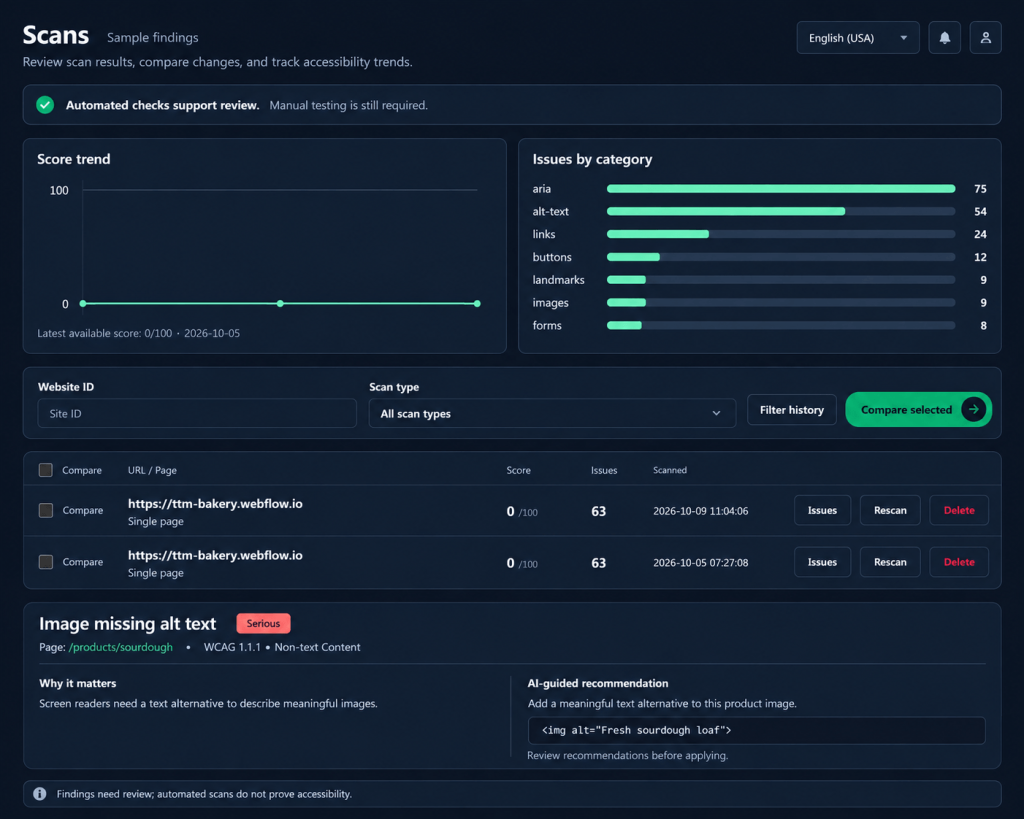Viewport: 1024px width, 819px height.
Task: Open the notifications bell
Action: (944, 38)
